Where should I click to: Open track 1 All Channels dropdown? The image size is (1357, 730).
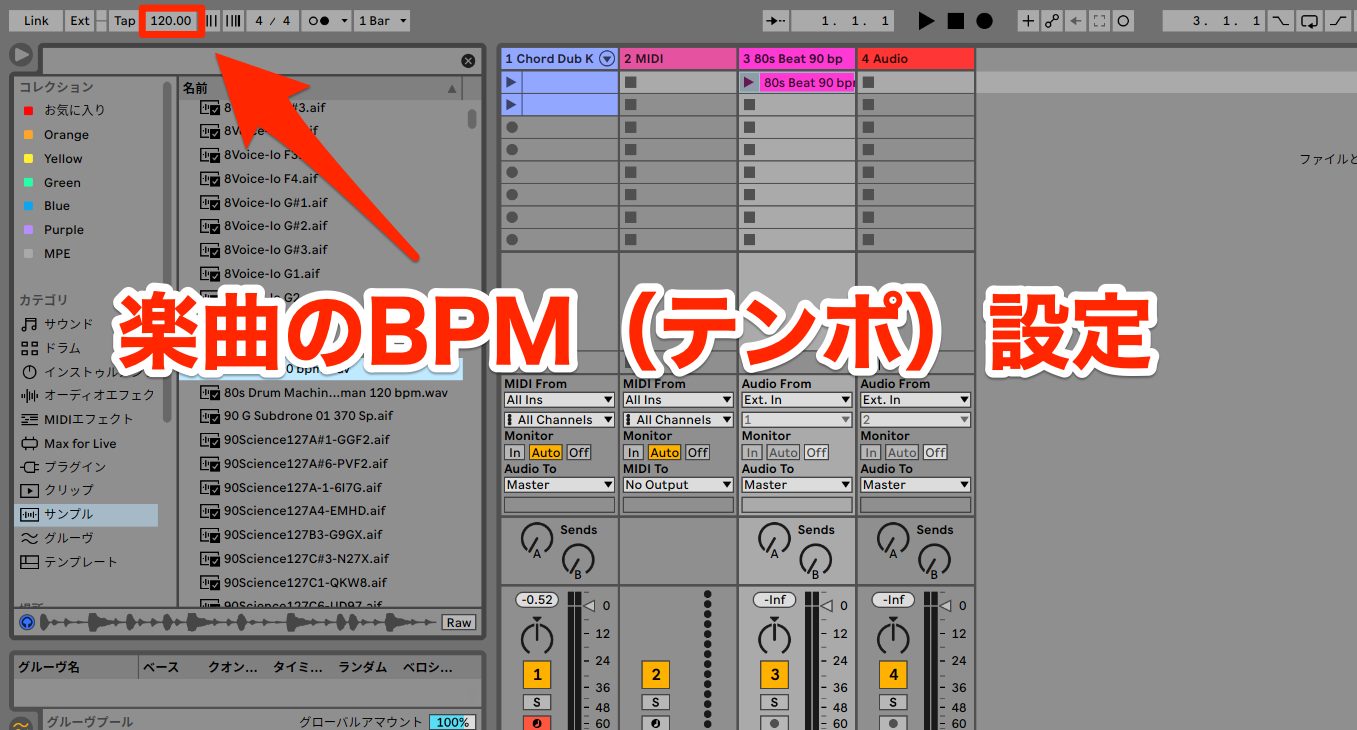click(x=559, y=420)
